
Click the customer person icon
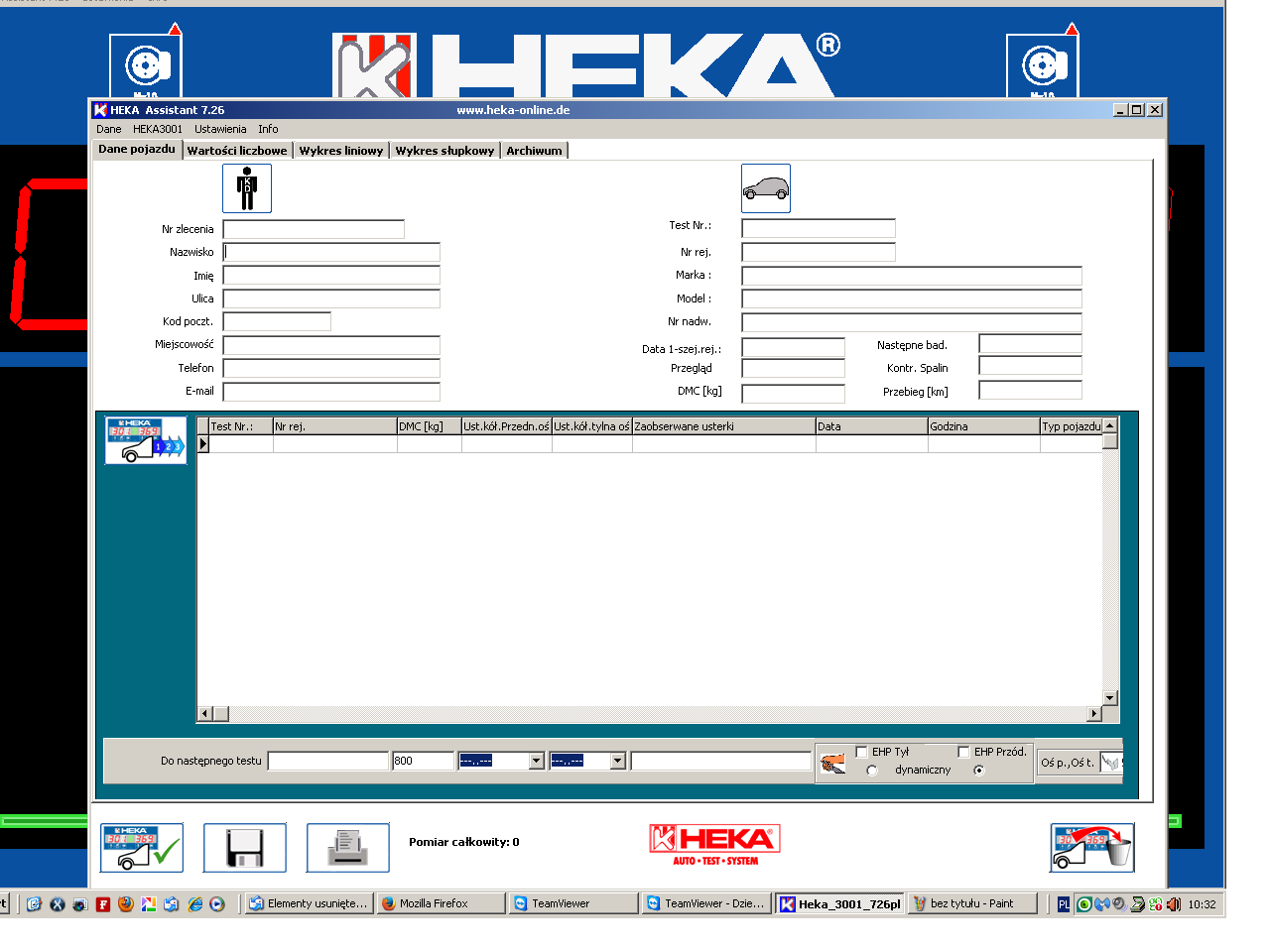coord(247,188)
